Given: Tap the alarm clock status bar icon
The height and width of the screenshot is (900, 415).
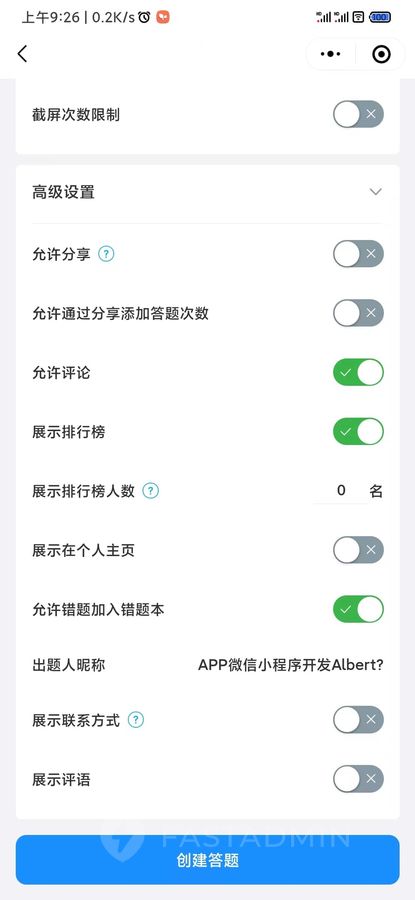Looking at the screenshot, I should 145,17.
